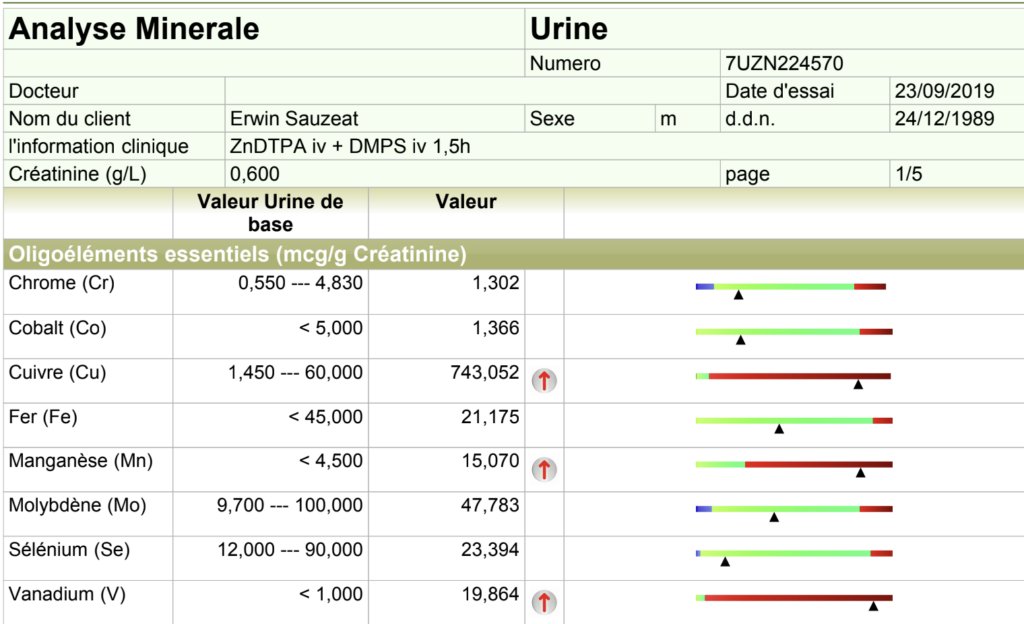Select the report number 7UZN224570

[784, 64]
